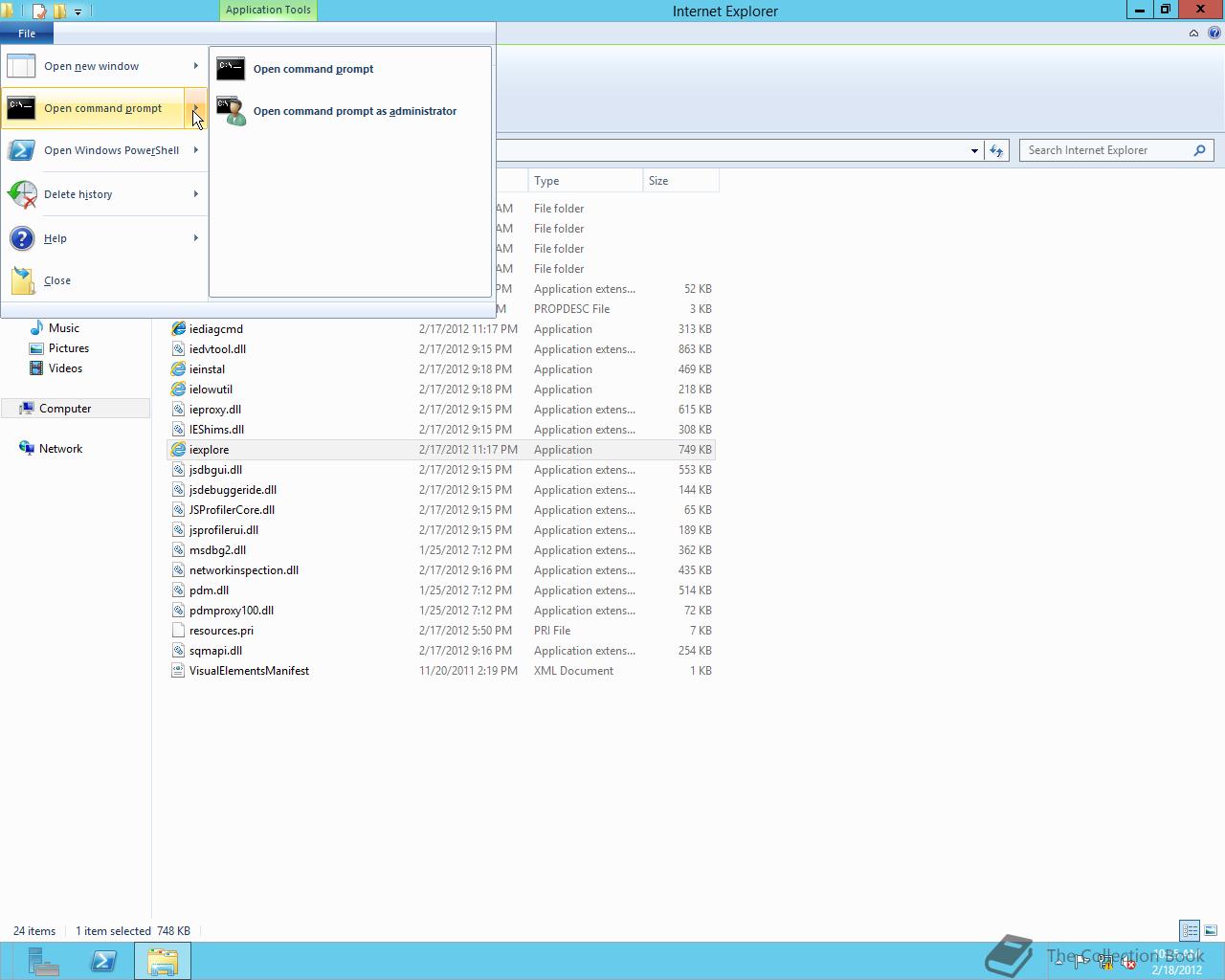Select the ieproxy.dll file
Screen dimensions: 1225x980
click(x=441, y=410)
